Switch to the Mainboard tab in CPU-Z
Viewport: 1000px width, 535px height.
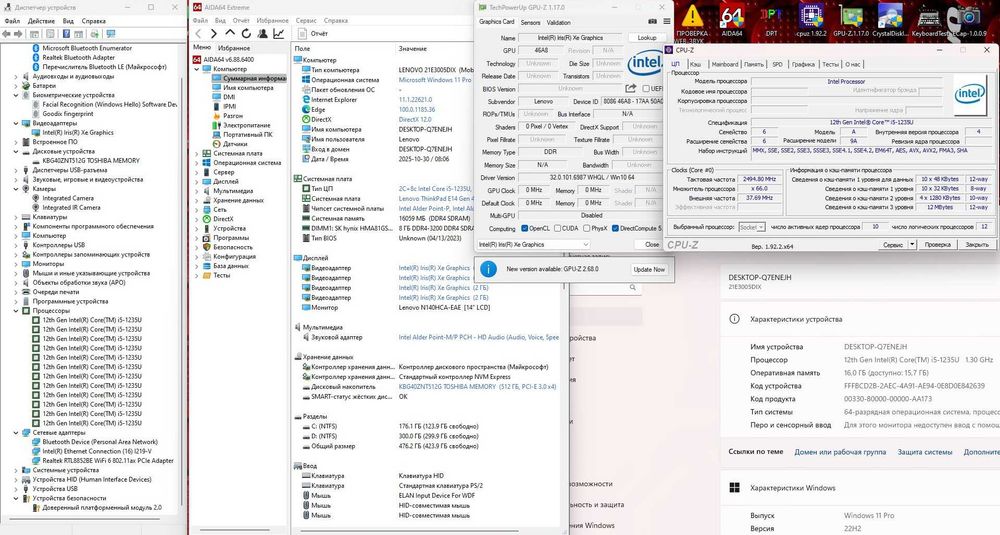[724, 64]
